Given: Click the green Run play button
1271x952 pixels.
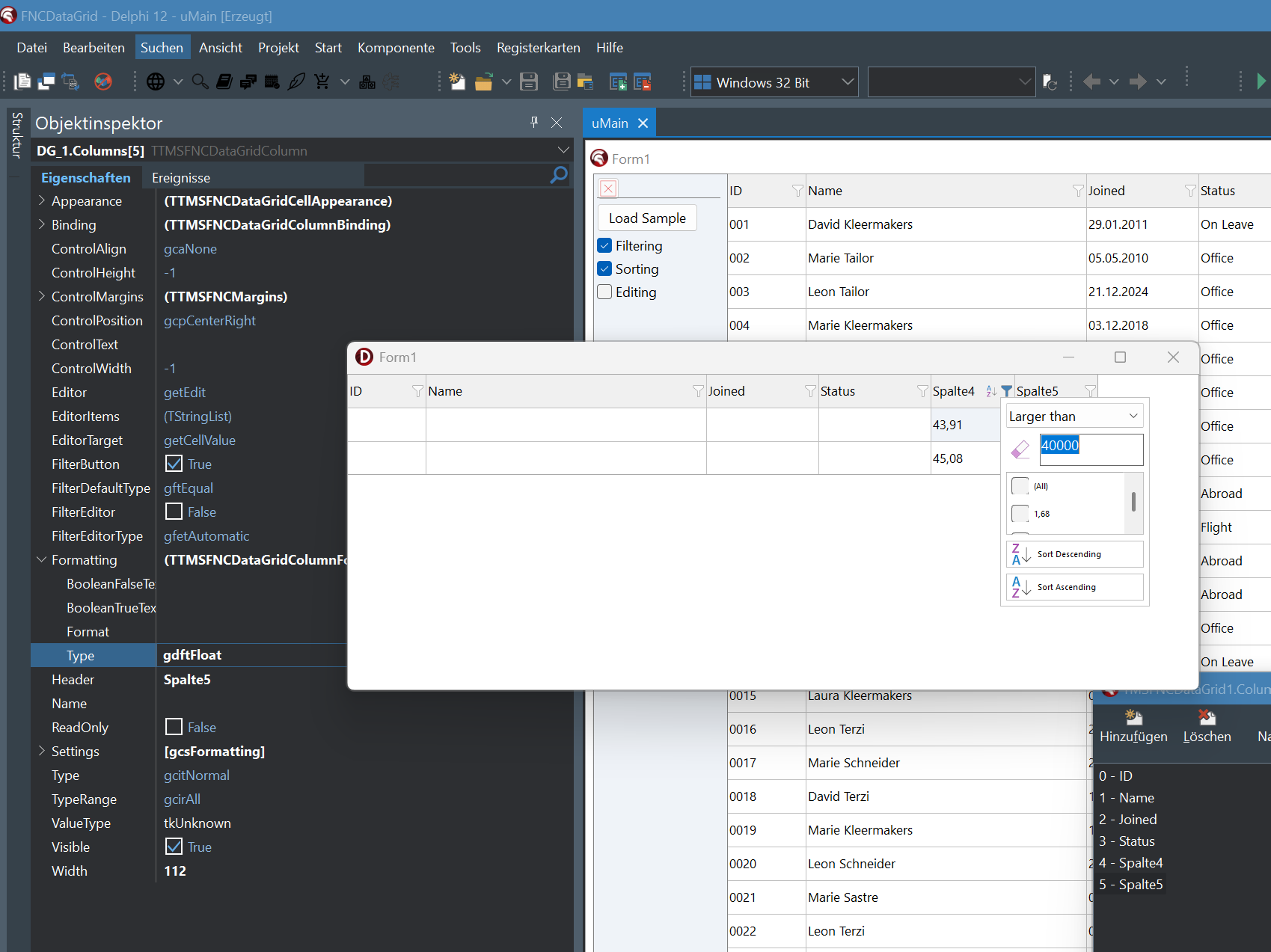Looking at the screenshot, I should [x=1261, y=81].
